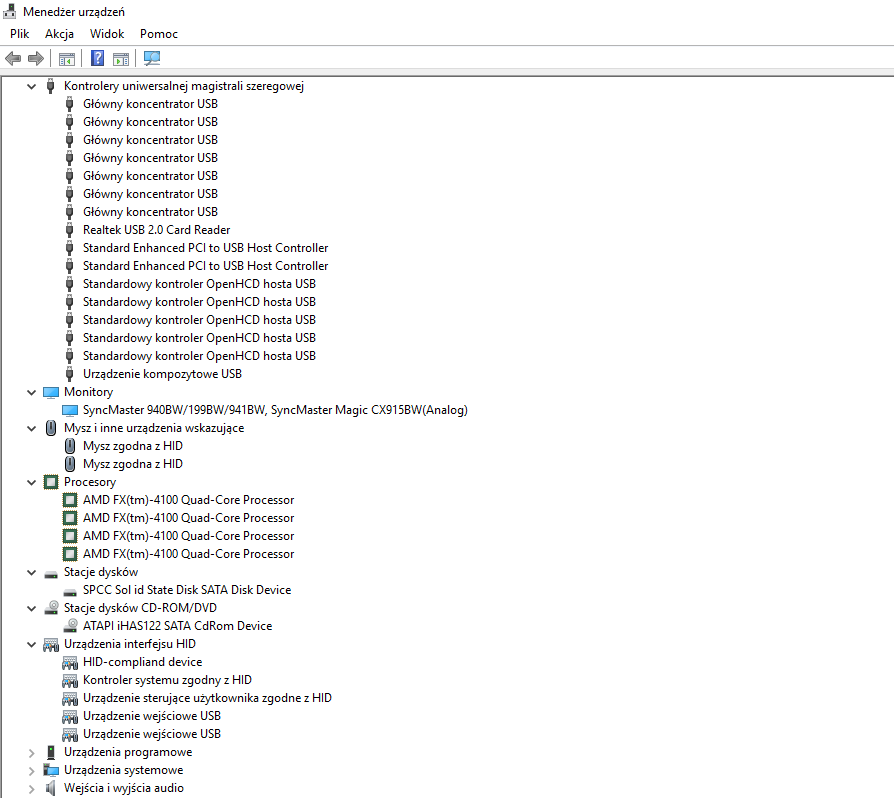Collapse Kontrolery uniwersalnej magistrali szeregowej
Image resolution: width=894 pixels, height=798 pixels.
tap(31, 87)
